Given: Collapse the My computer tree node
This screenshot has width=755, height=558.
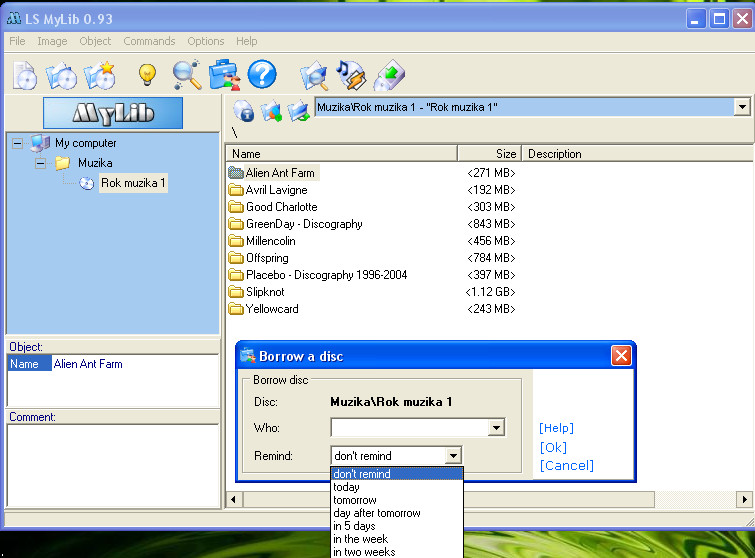Looking at the screenshot, I should coord(17,143).
